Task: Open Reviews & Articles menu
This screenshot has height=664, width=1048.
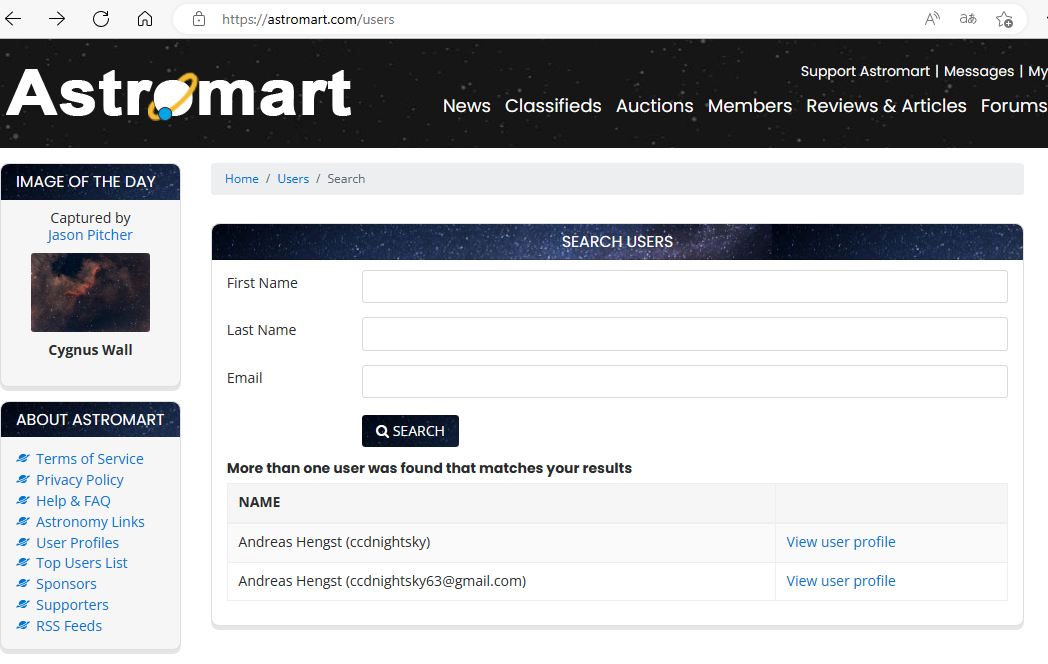Action: (886, 106)
